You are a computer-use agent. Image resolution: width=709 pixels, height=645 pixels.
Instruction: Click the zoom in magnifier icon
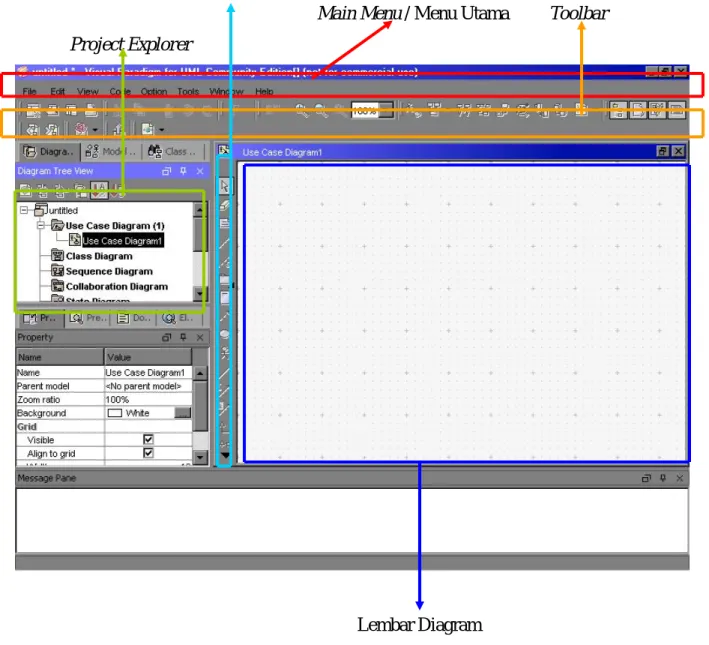302,110
